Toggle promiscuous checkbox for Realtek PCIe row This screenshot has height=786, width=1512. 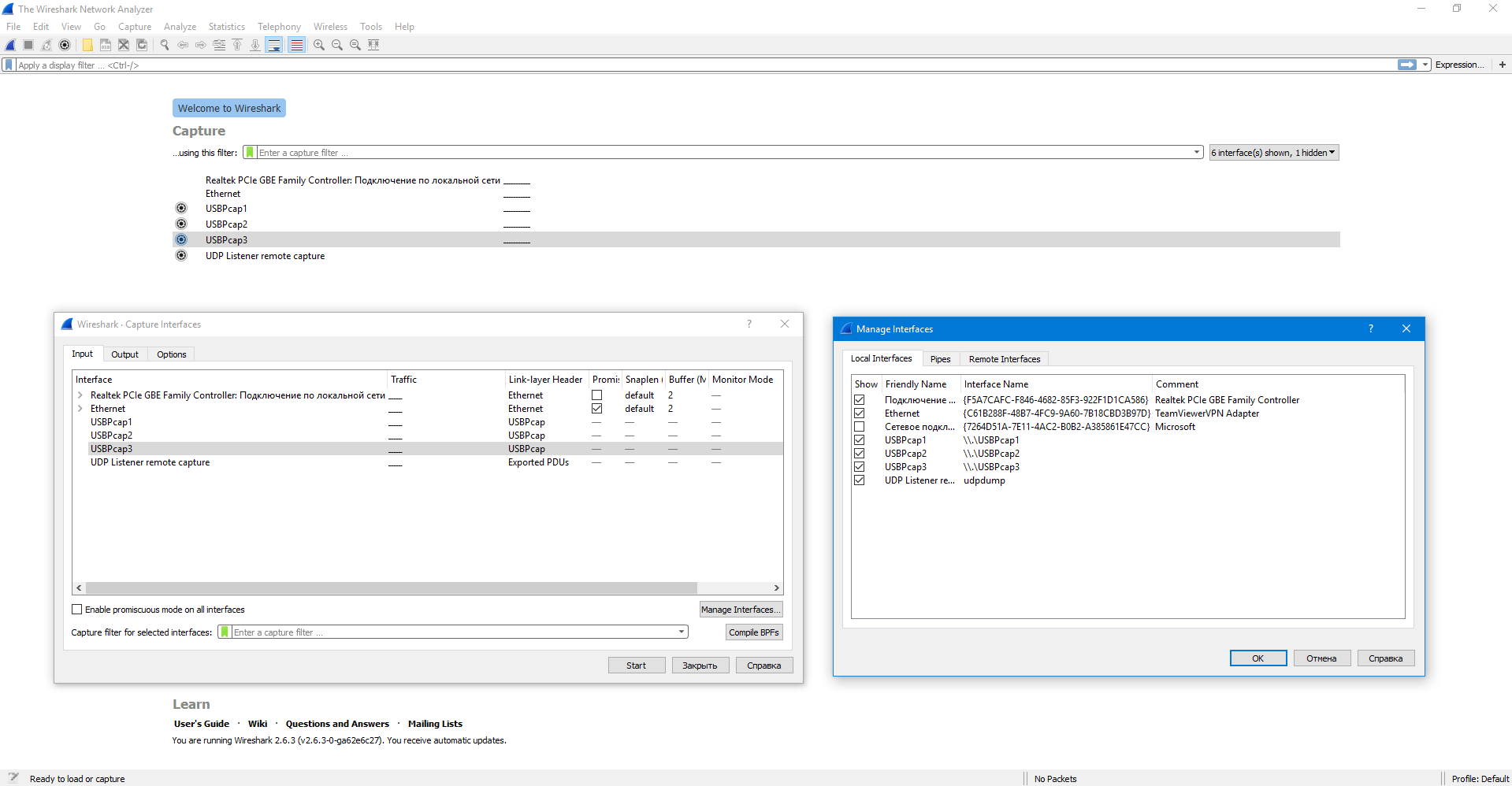pyautogui.click(x=596, y=395)
